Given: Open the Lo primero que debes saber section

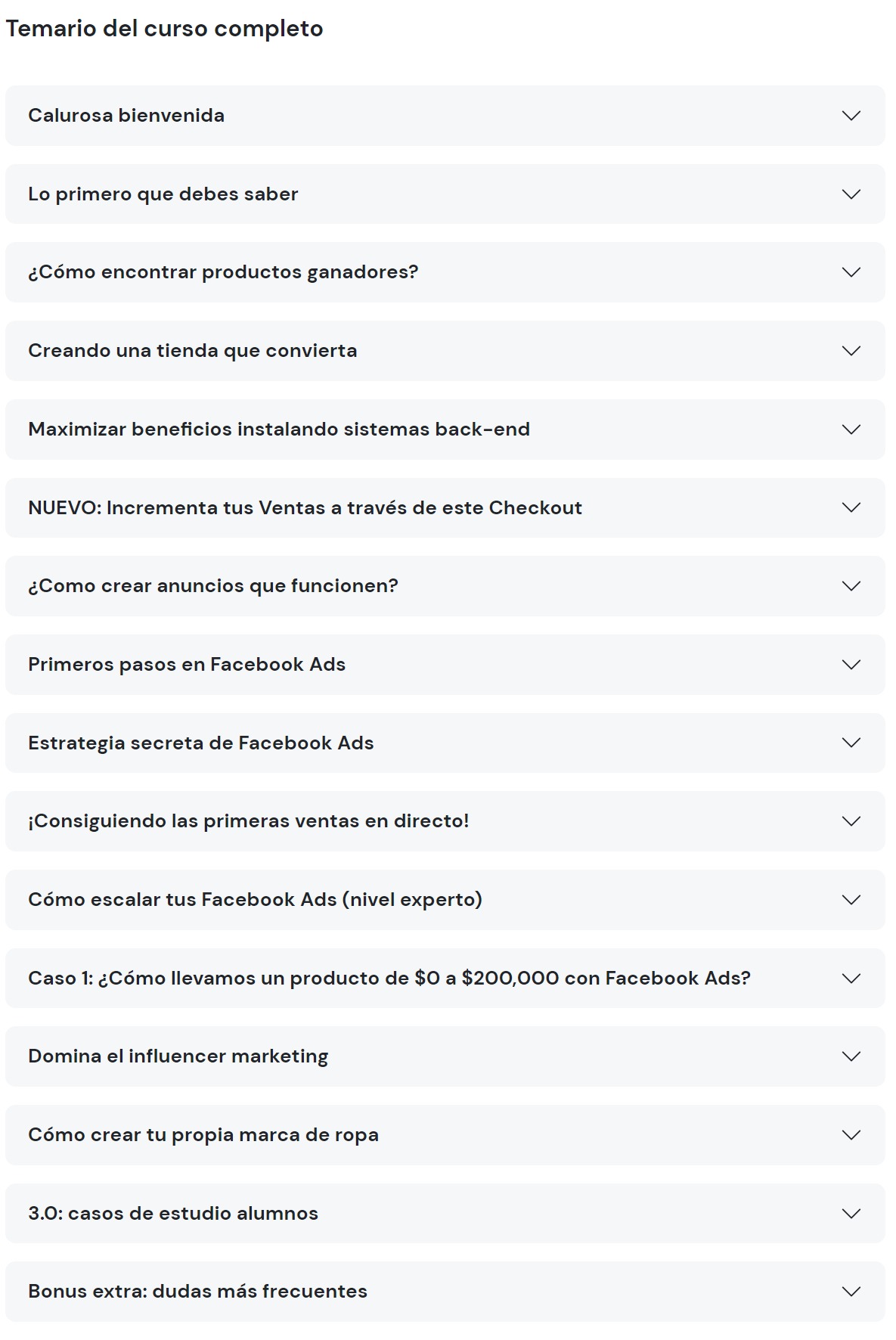Looking at the screenshot, I should tap(851, 194).
